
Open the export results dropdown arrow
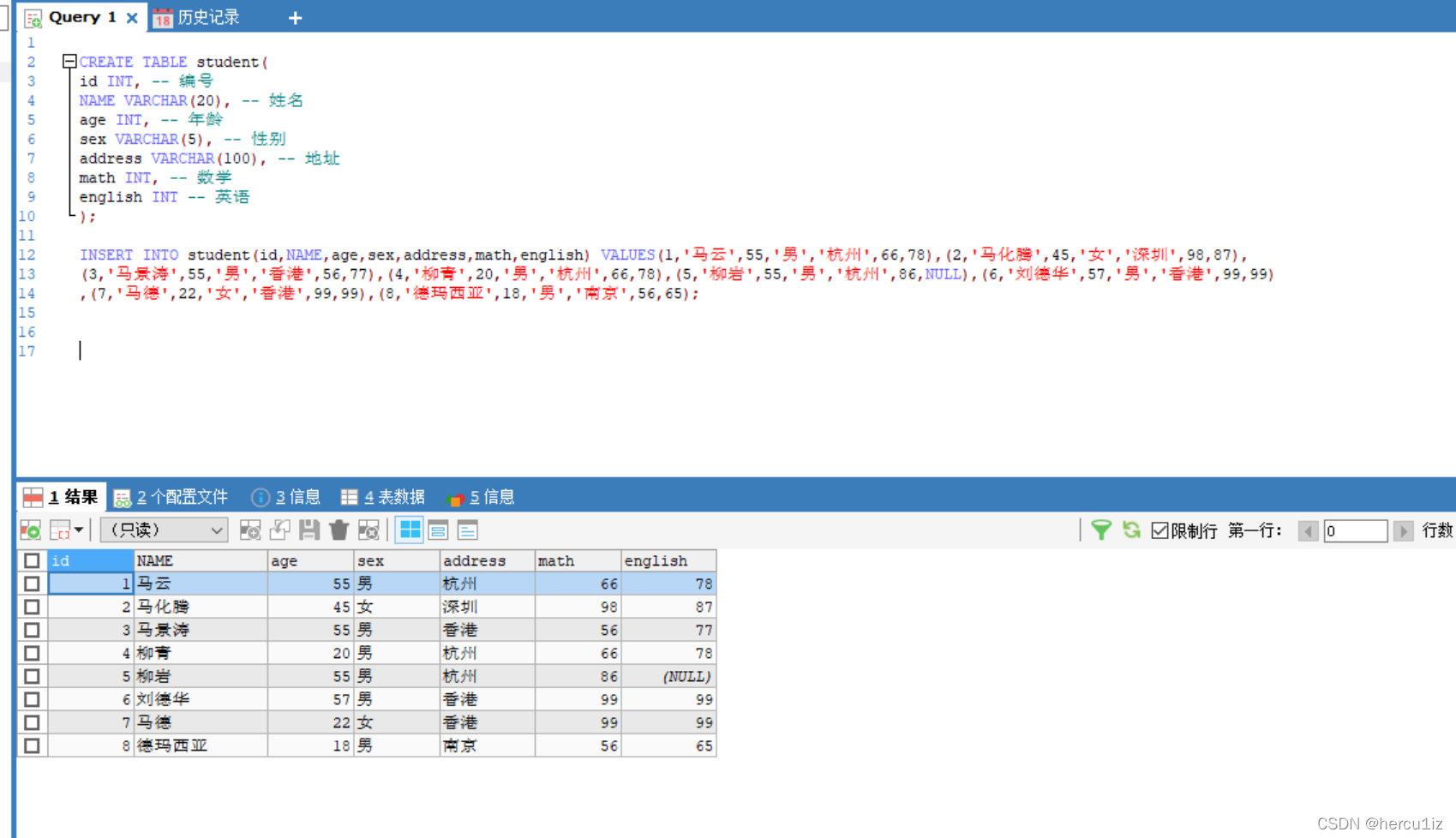79,530
